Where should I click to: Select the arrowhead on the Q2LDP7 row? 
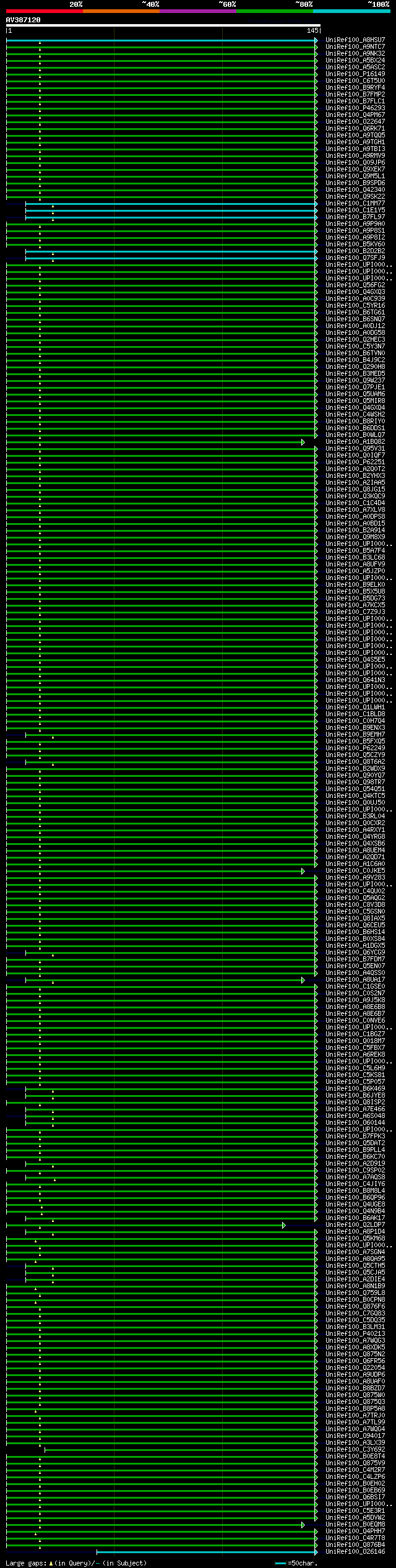(x=284, y=1225)
